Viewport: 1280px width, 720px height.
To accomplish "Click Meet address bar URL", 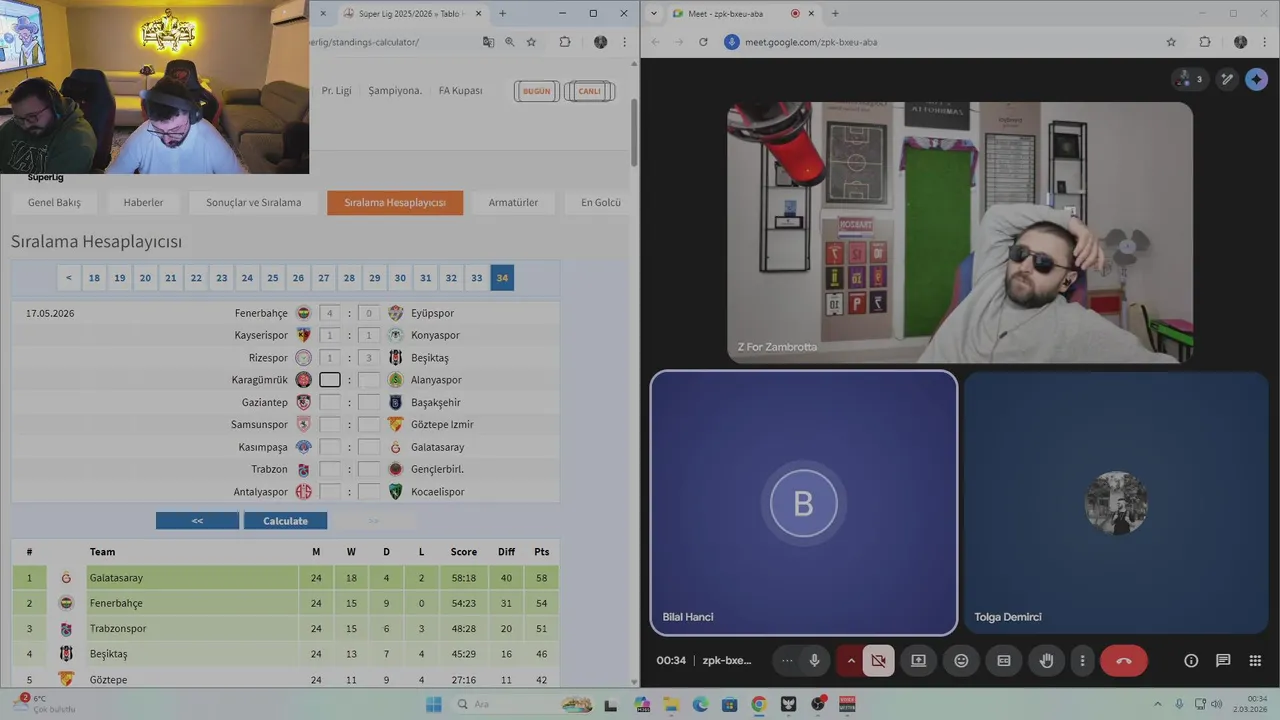I will tap(811, 42).
